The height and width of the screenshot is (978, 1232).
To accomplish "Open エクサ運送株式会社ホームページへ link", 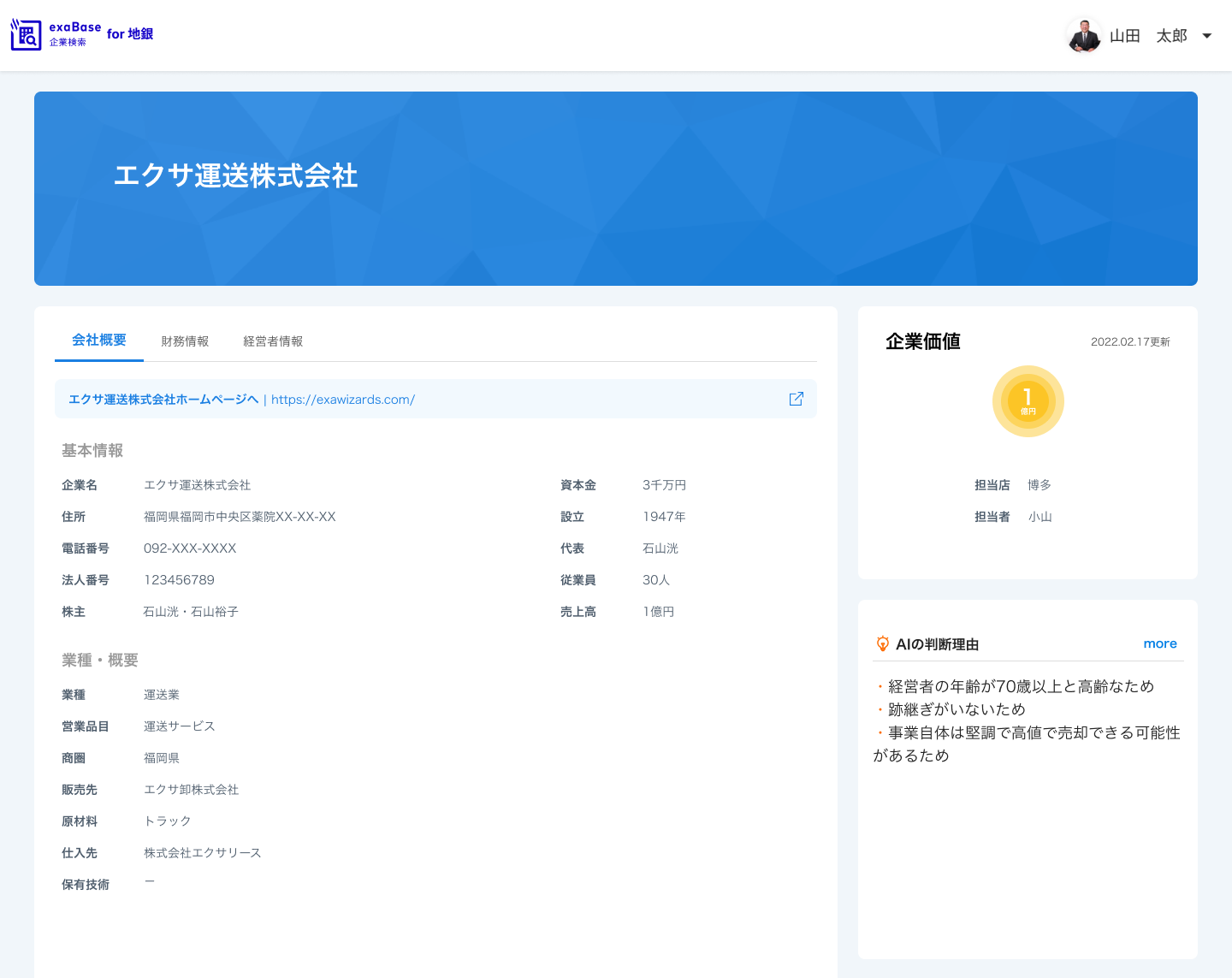I will click(163, 399).
